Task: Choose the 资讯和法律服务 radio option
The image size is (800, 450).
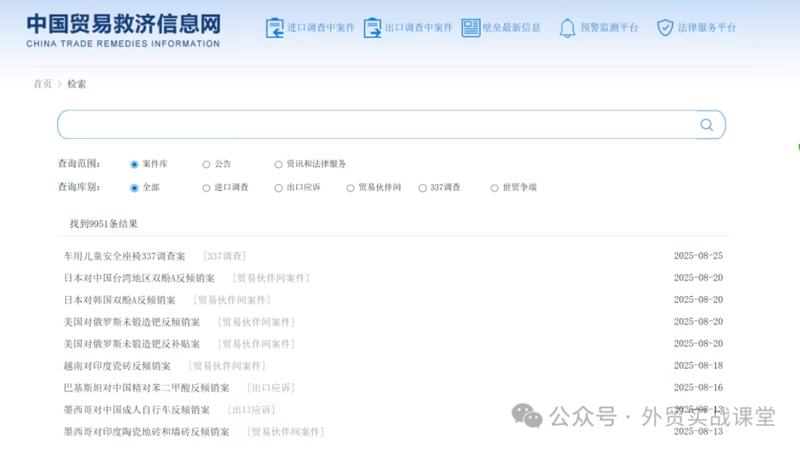Action: 279,164
